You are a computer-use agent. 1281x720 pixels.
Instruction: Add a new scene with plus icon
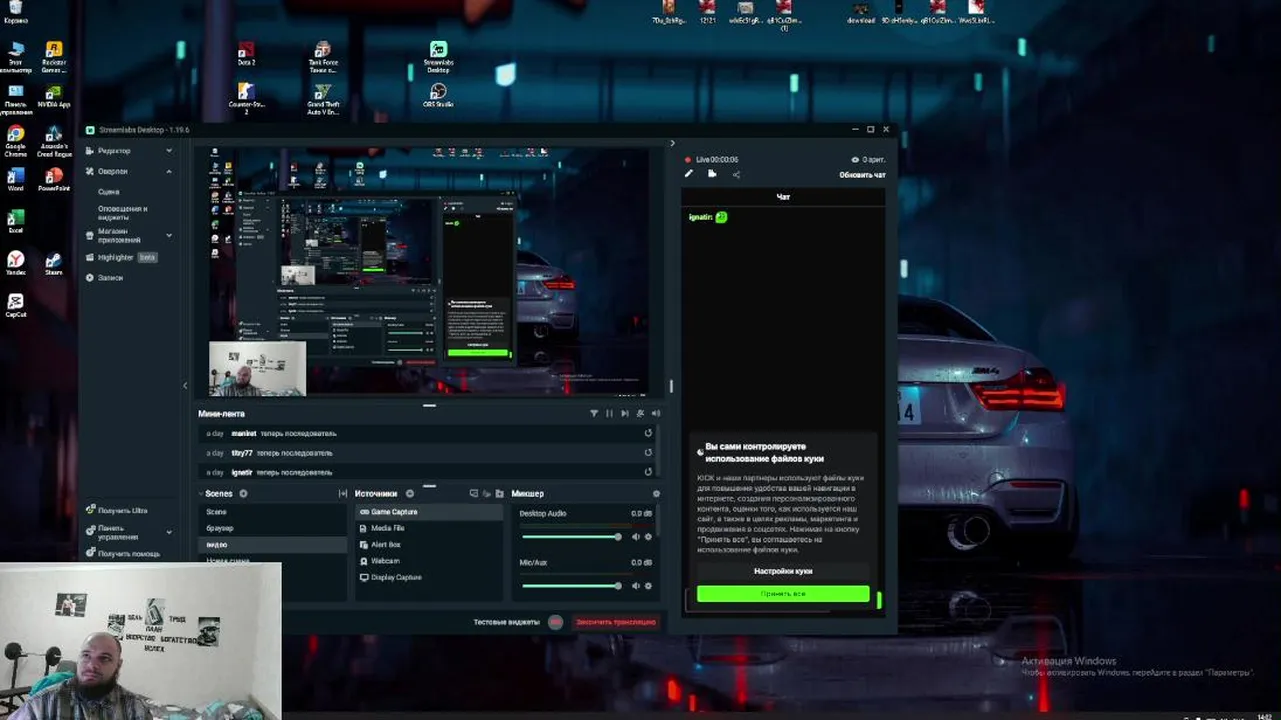[243, 494]
